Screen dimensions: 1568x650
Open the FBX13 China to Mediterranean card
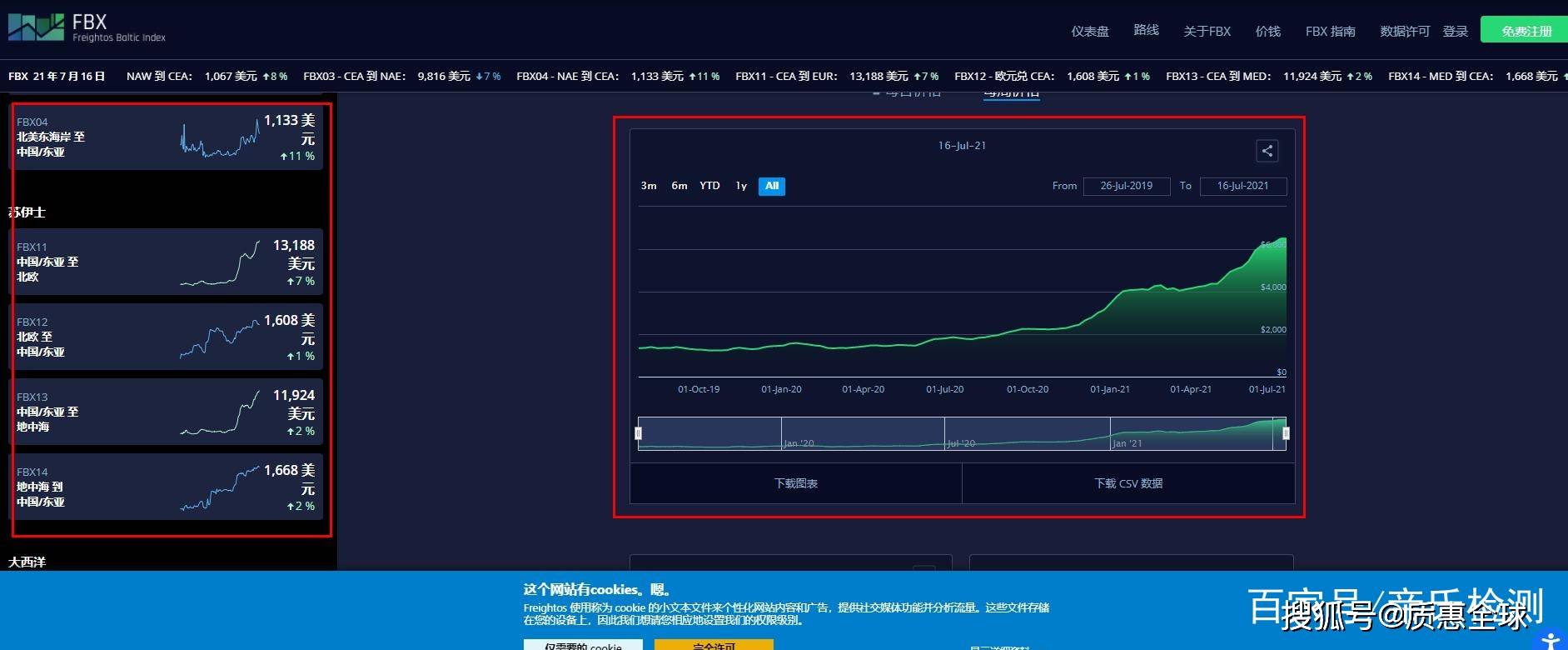coord(166,412)
